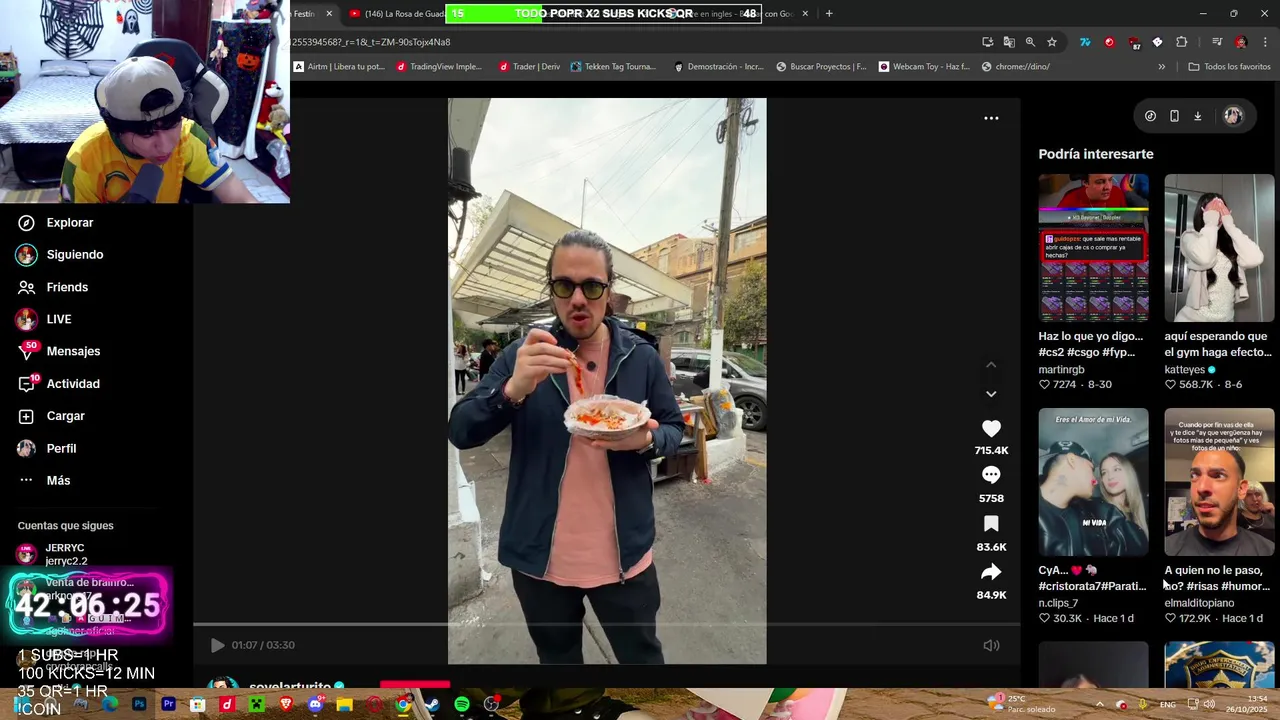This screenshot has height=720, width=1280.
Task: Open Discord from the taskbar
Action: (x=315, y=705)
